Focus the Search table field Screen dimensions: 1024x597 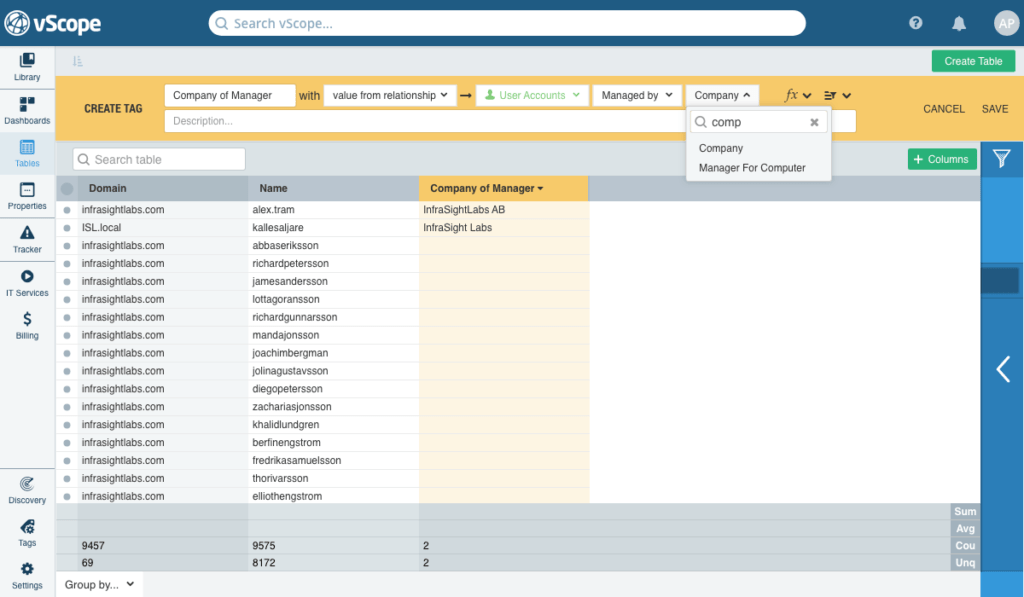159,159
